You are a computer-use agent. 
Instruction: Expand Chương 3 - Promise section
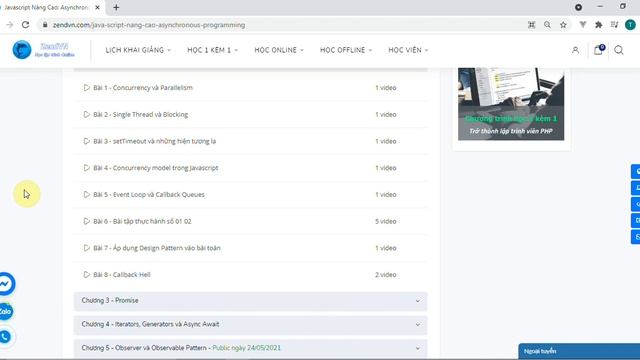tap(251, 301)
